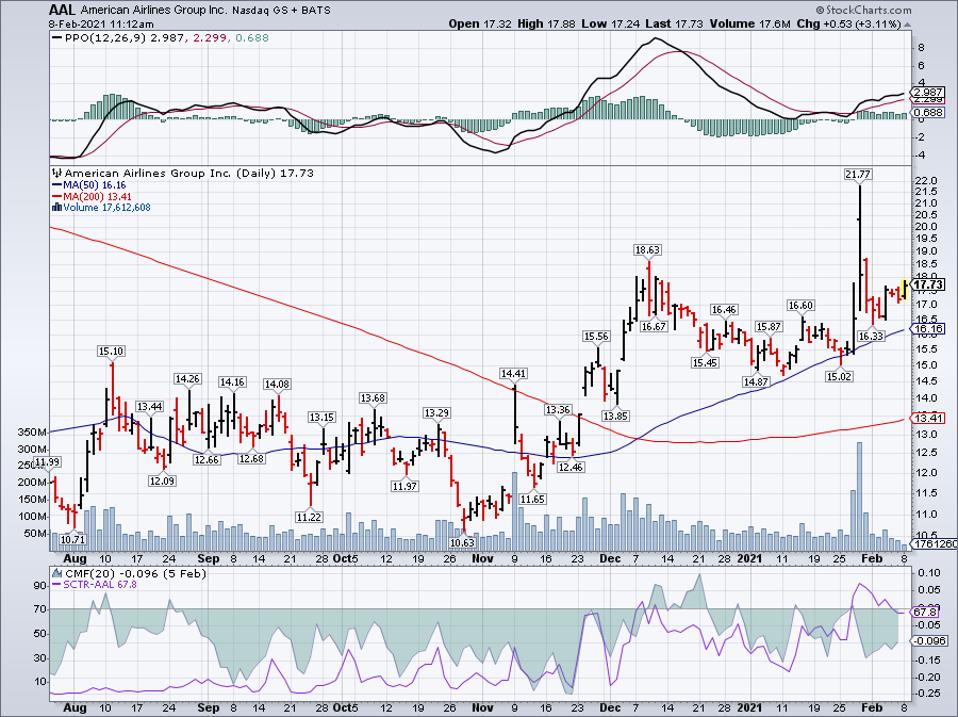Select the PPO(12,26,9) indicator label
Screen dimensions: 958x717
[x=106, y=38]
